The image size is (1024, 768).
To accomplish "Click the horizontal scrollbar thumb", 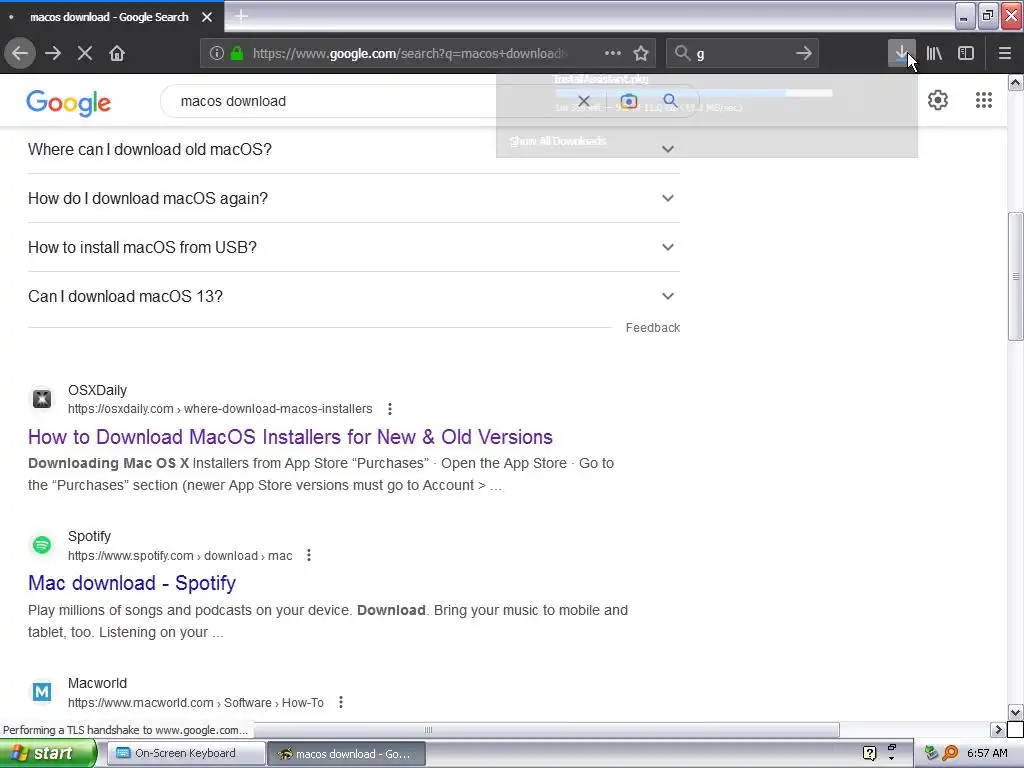I will 428,729.
